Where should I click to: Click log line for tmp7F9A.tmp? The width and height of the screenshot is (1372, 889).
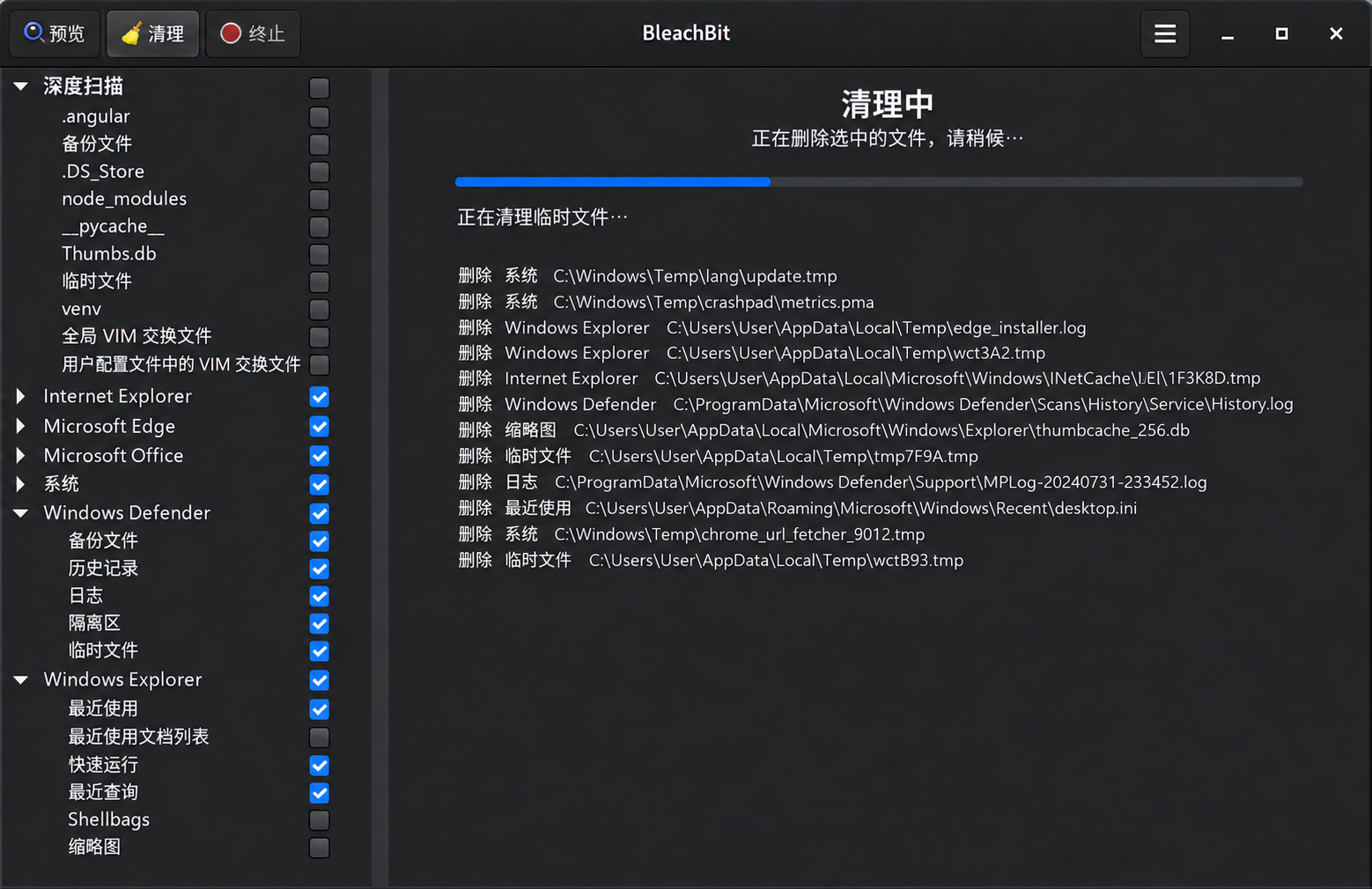[x=719, y=456]
